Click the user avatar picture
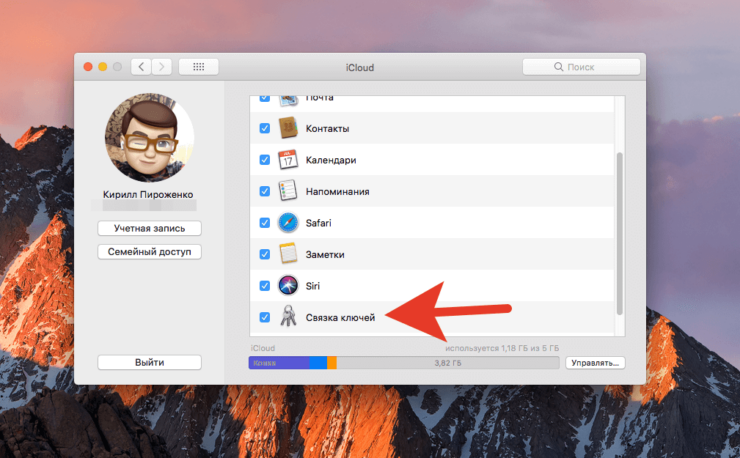740x458 pixels. click(x=150, y=137)
